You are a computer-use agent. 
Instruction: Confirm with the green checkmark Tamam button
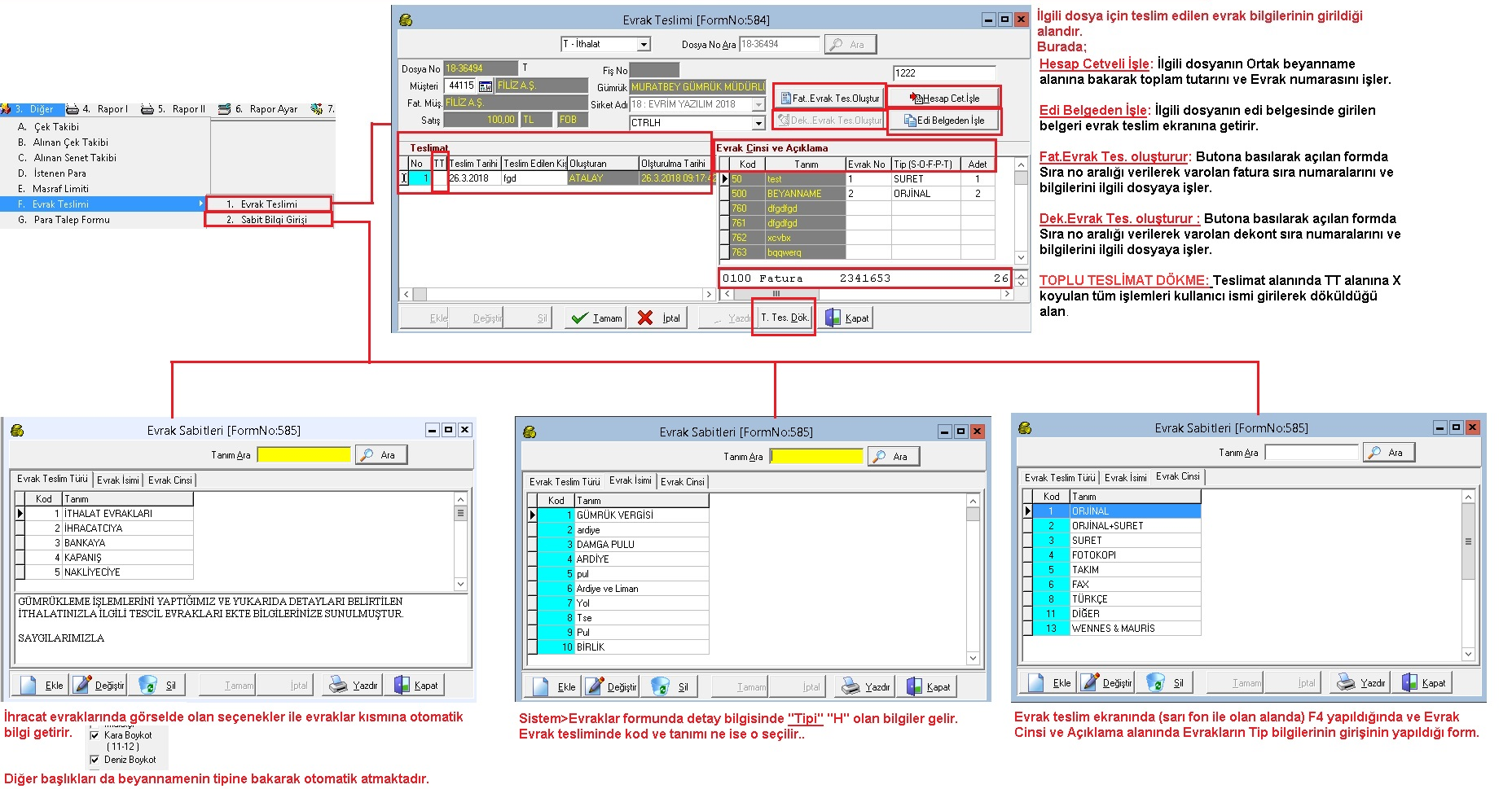point(596,318)
